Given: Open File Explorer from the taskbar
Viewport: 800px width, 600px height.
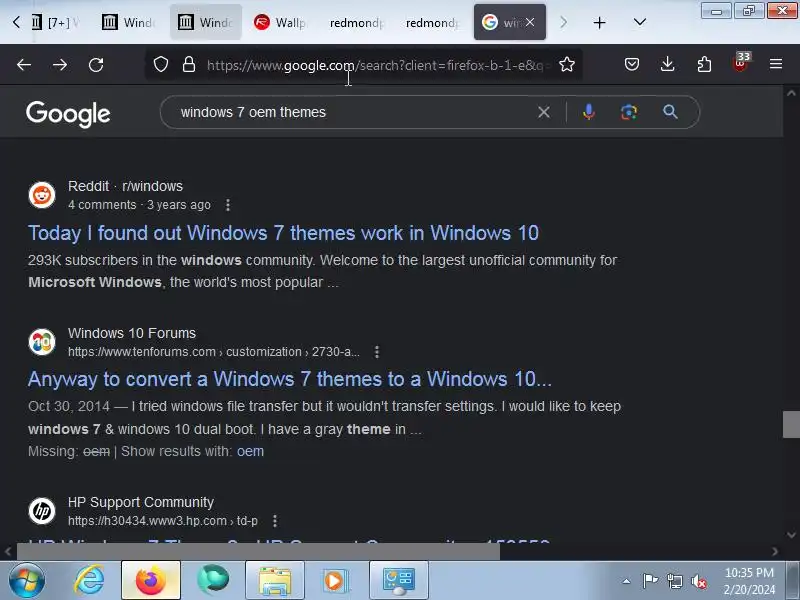Looking at the screenshot, I should pos(275,580).
